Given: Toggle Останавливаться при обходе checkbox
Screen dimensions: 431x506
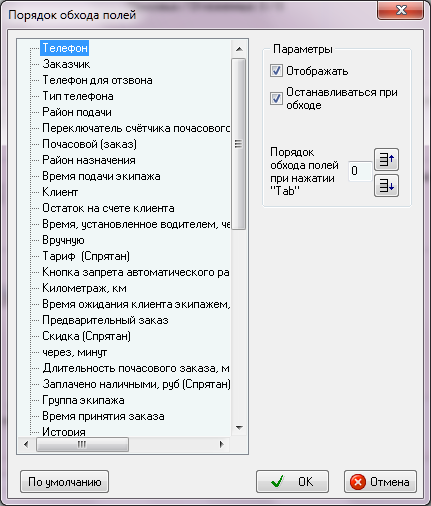Looking at the screenshot, I should click(276, 99).
